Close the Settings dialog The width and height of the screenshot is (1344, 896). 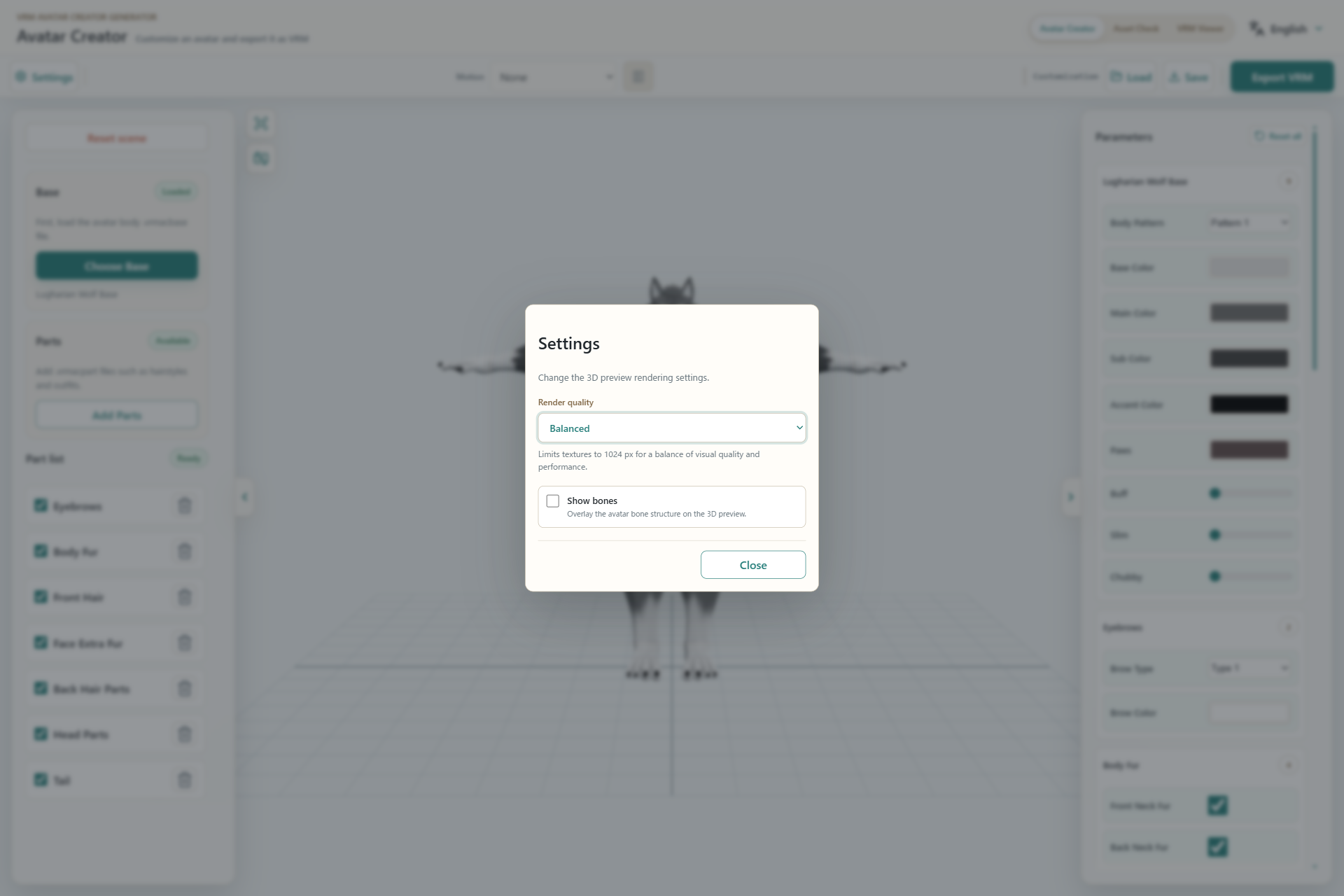pyautogui.click(x=752, y=565)
